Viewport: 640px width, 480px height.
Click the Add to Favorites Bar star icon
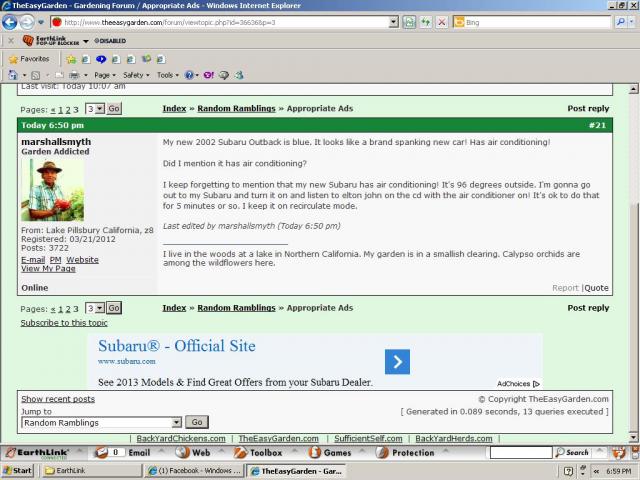point(71,60)
